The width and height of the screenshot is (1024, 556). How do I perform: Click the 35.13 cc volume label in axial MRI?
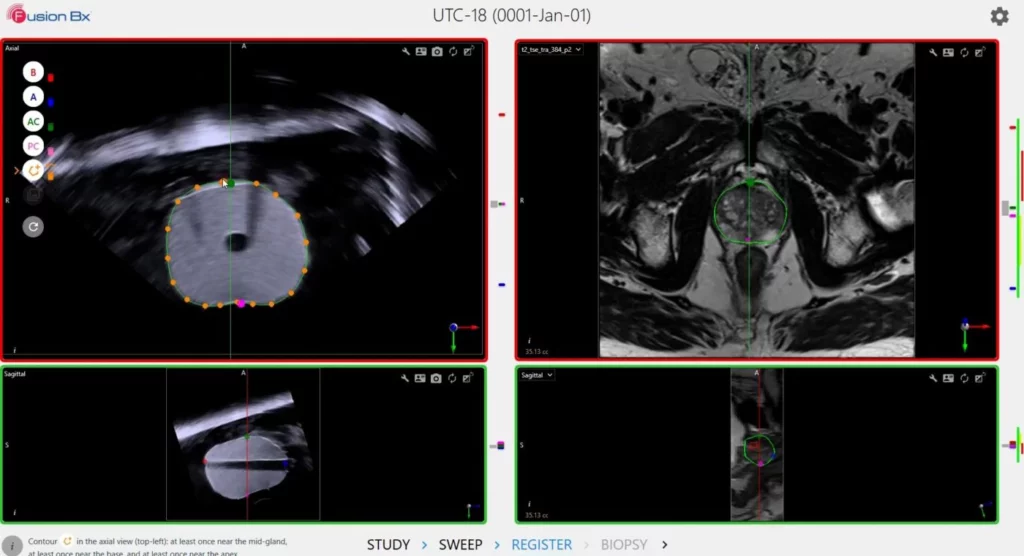536,352
